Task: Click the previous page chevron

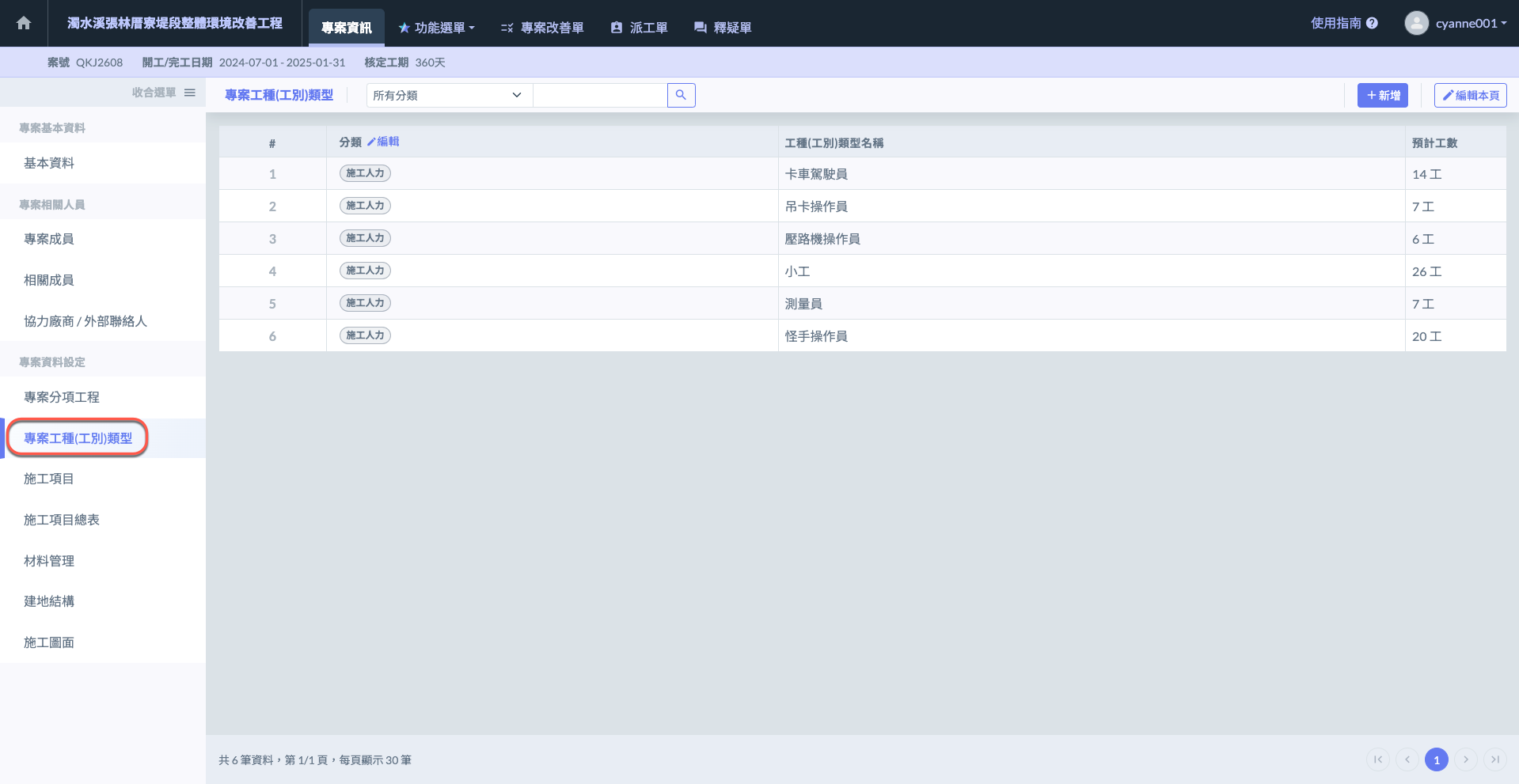Action: tap(1407, 759)
